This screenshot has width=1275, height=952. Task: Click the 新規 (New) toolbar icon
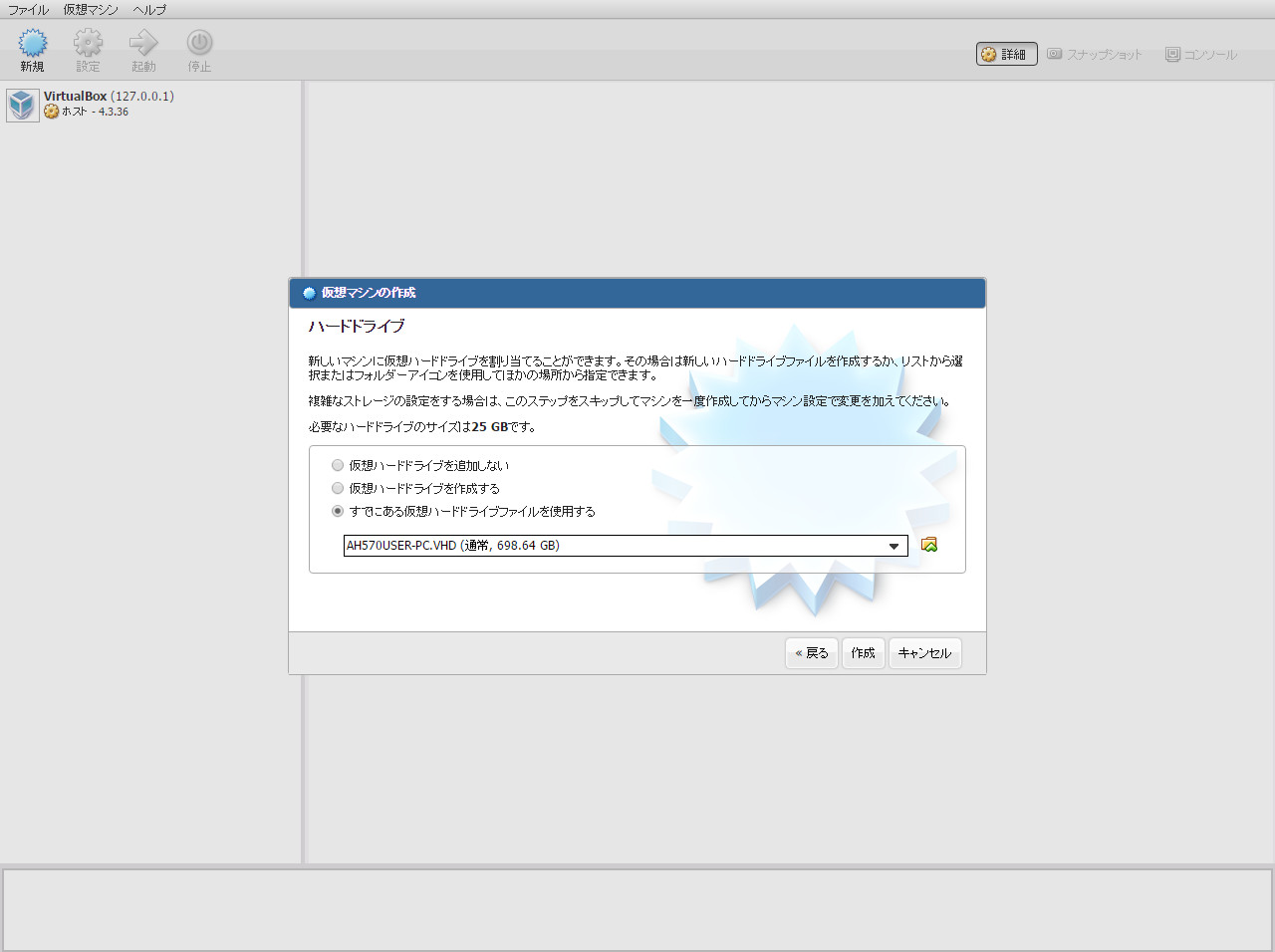(32, 46)
